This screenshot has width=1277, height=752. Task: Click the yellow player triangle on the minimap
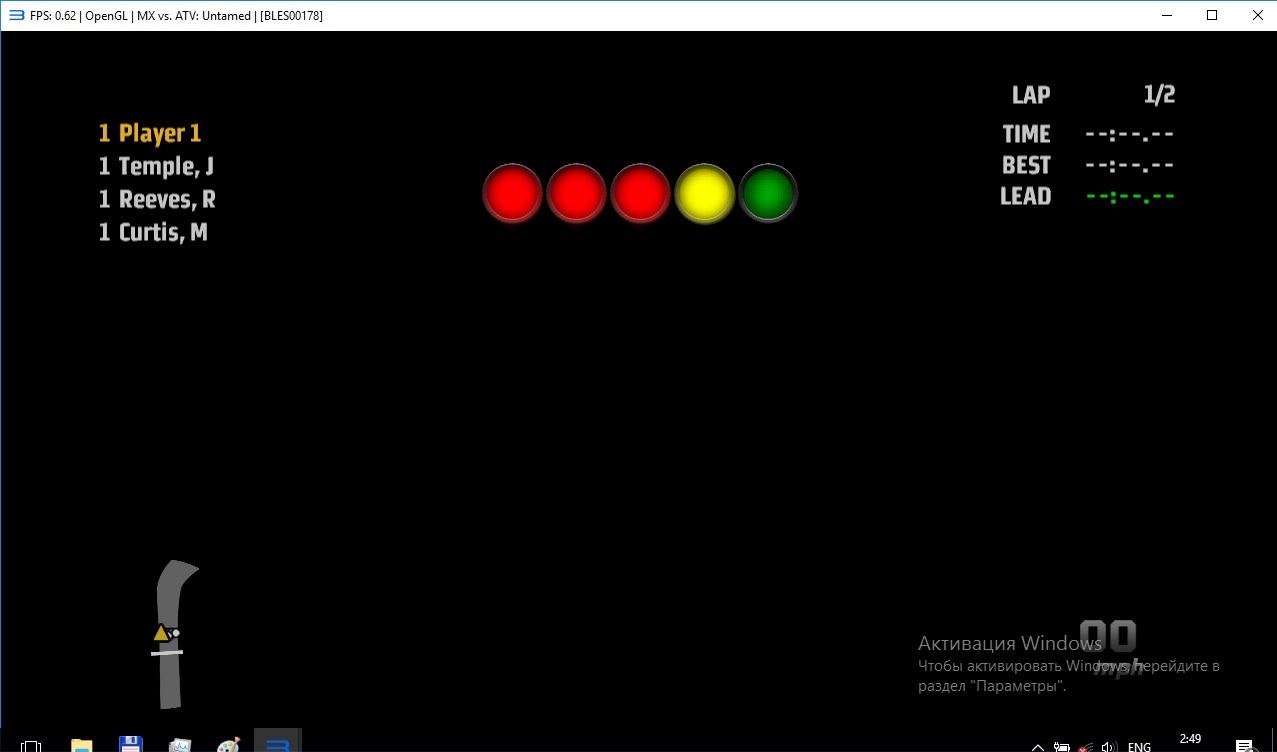click(x=160, y=633)
